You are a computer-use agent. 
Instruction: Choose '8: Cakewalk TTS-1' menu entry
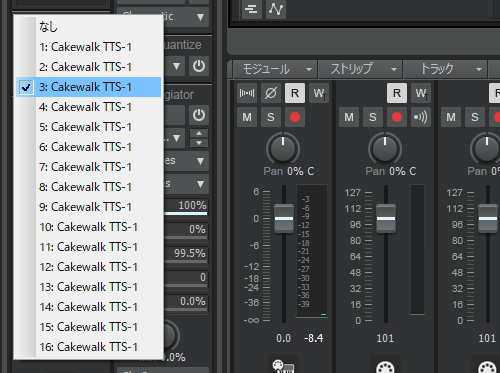(x=88, y=187)
